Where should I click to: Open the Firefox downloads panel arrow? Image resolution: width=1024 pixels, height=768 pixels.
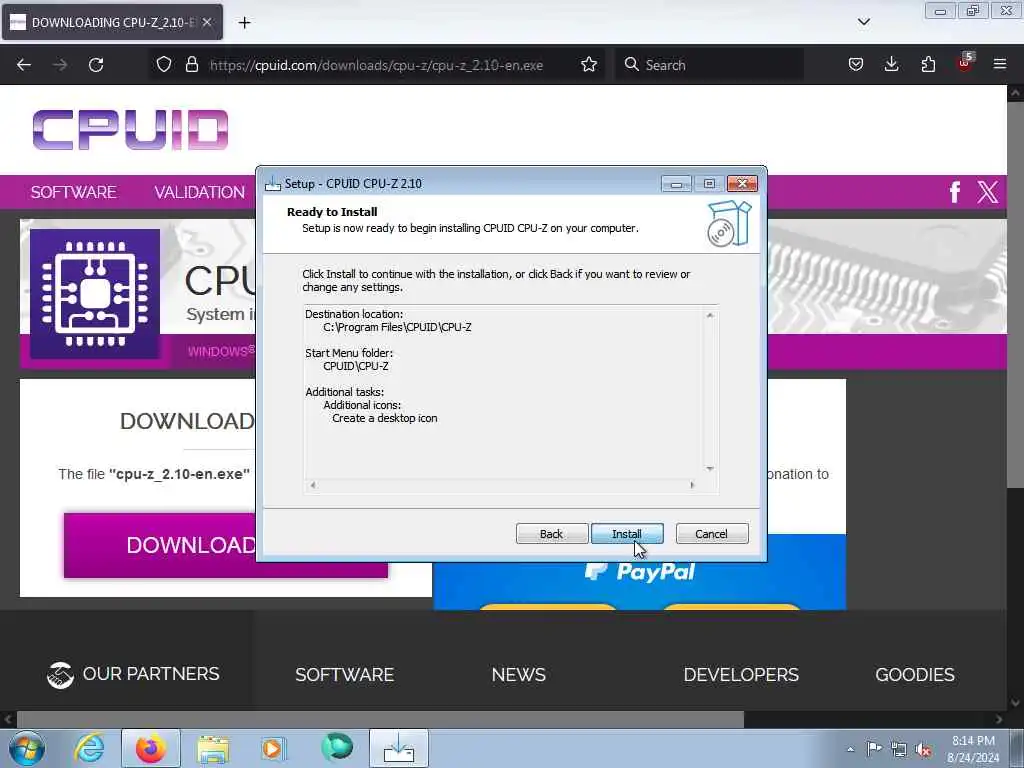coord(891,65)
